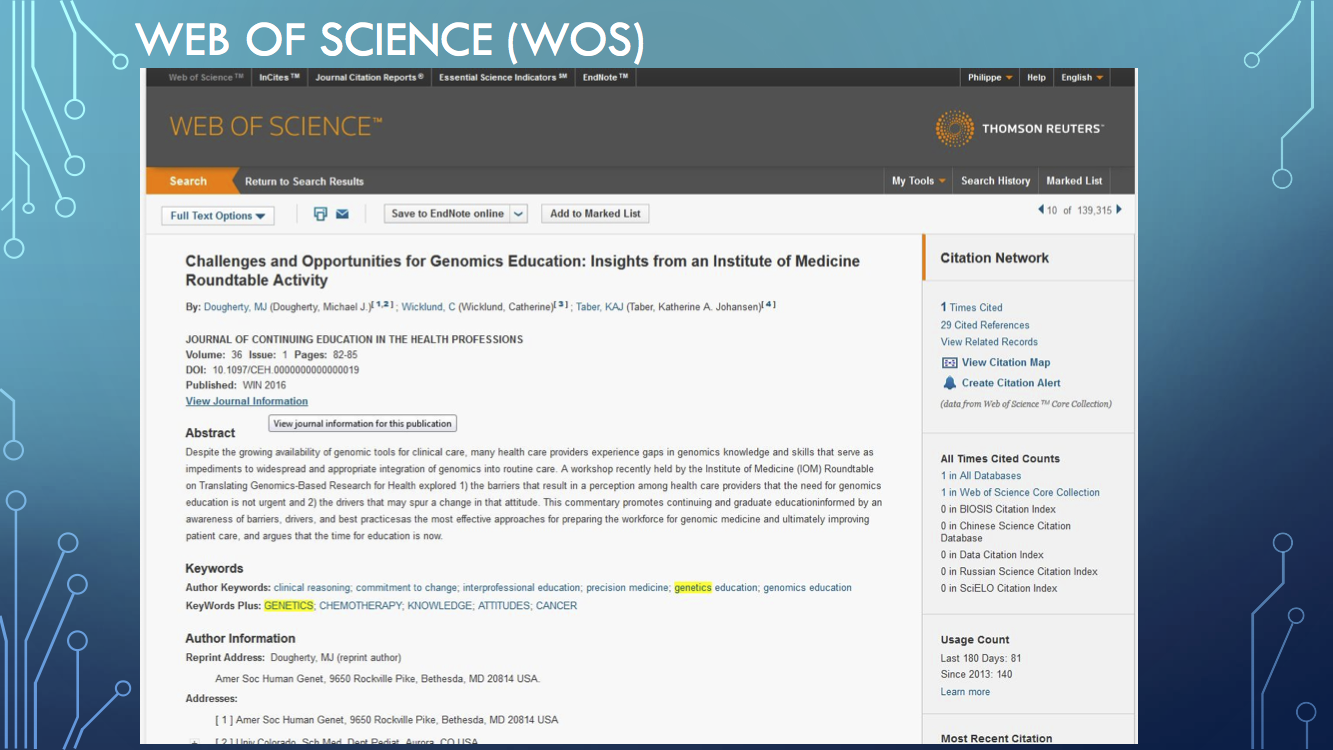Open the English language dropdown
This screenshot has width=1333, height=750.
pyautogui.click(x=1082, y=77)
